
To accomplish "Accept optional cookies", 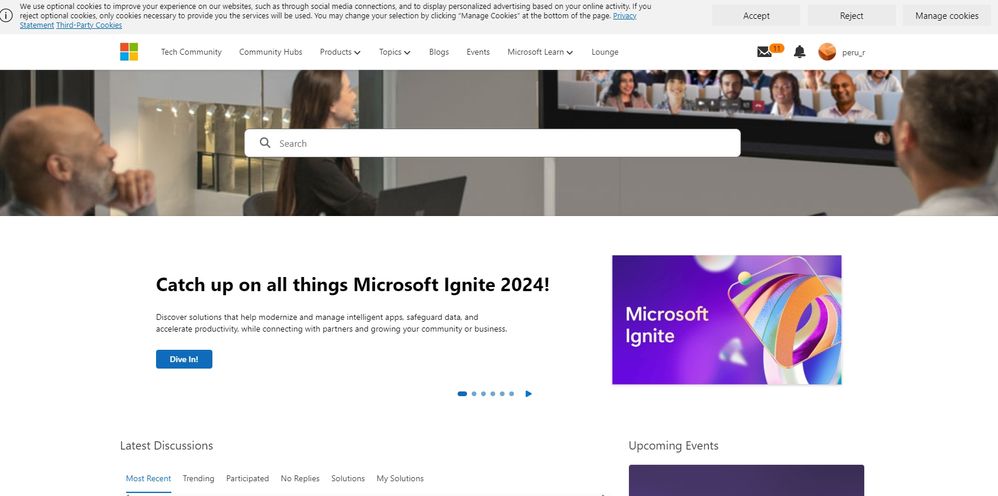I will [756, 15].
